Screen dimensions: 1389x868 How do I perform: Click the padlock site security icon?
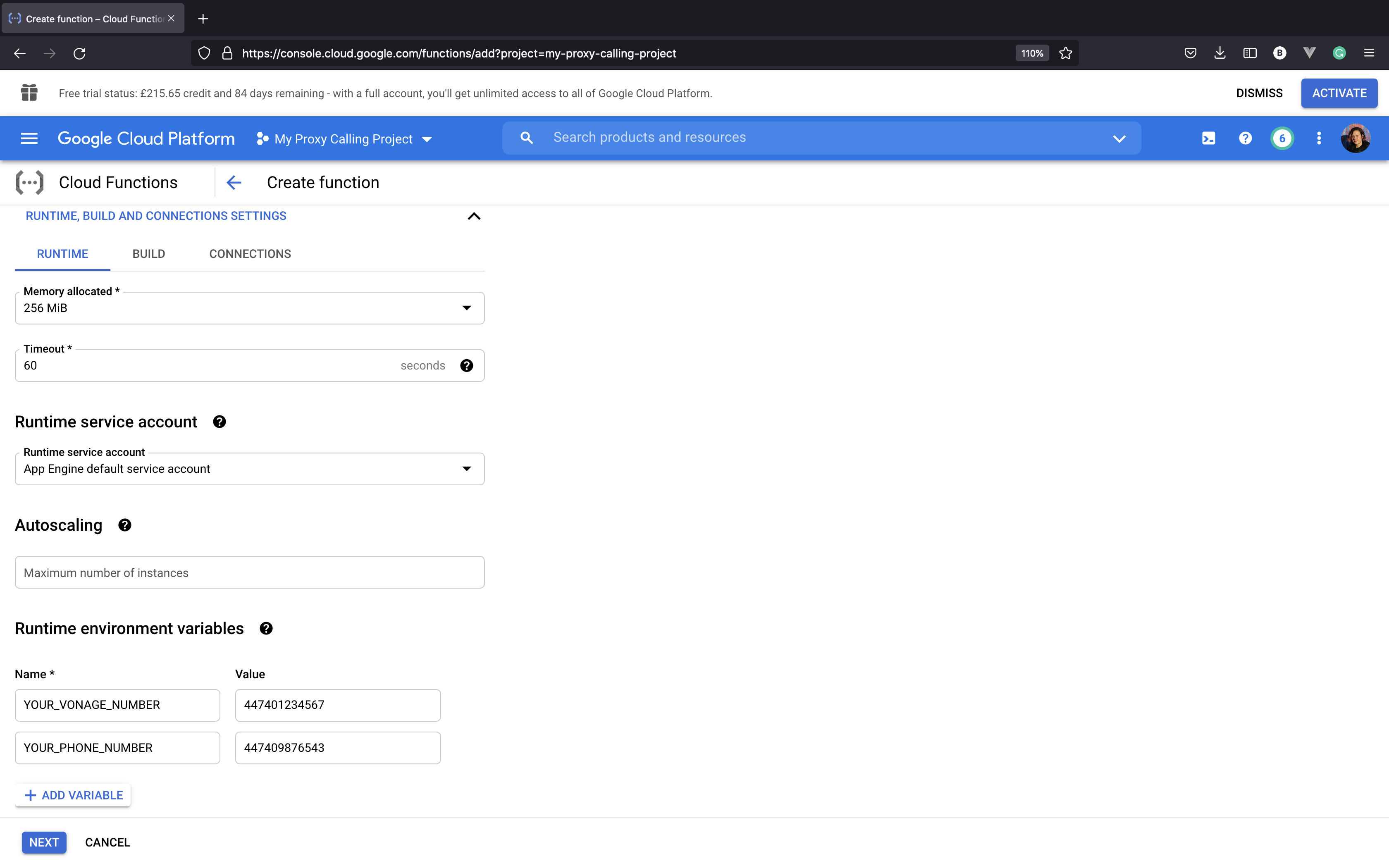coord(227,53)
